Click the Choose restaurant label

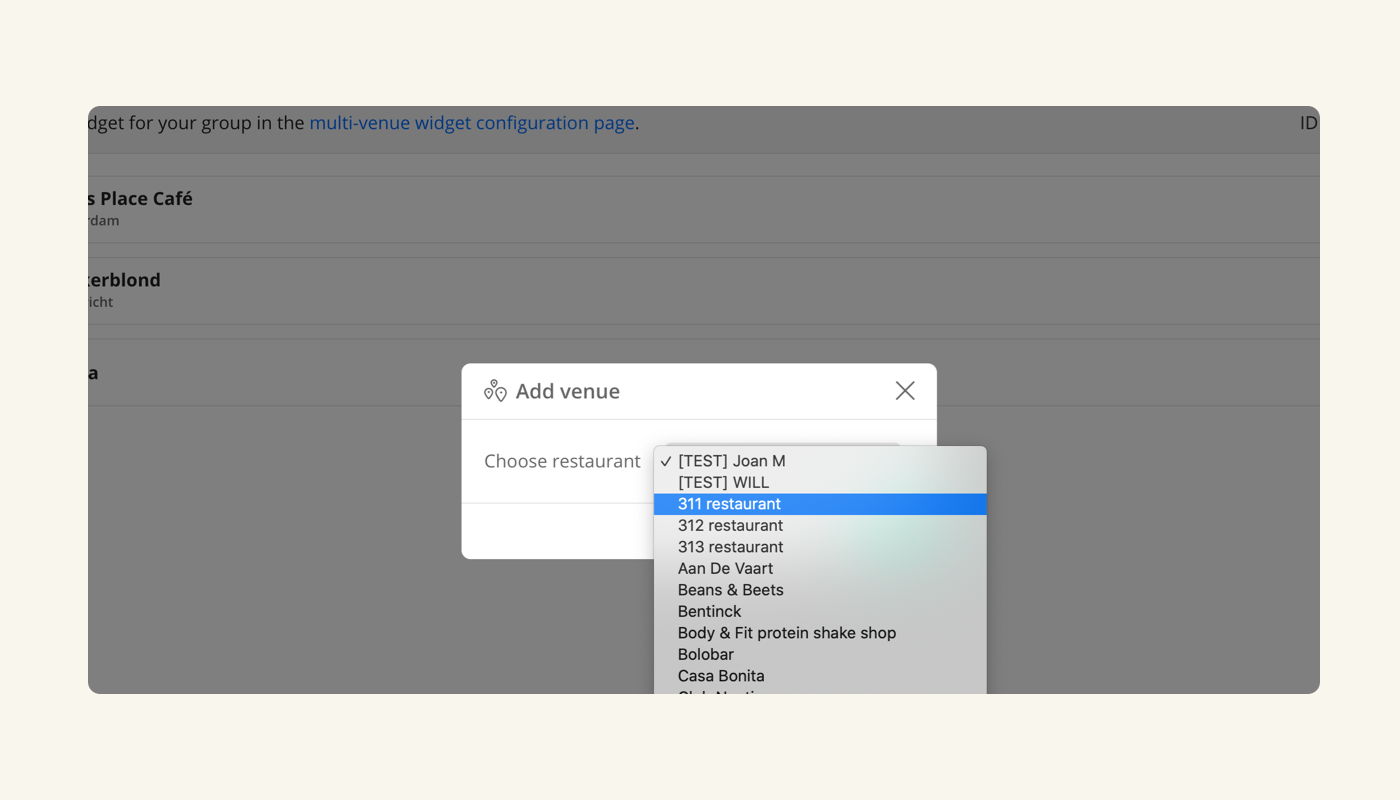point(562,461)
